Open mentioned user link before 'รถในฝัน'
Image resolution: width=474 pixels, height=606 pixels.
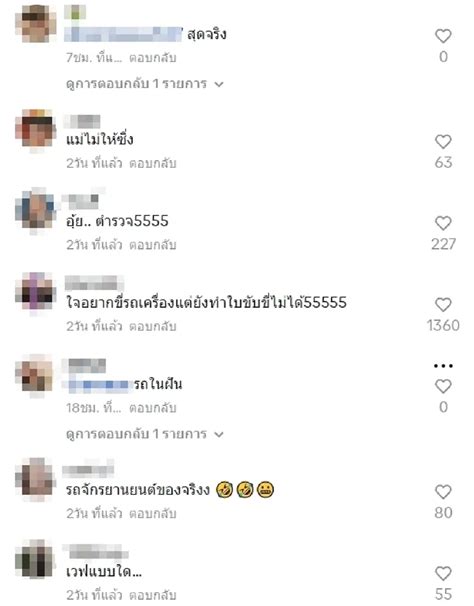(99, 385)
